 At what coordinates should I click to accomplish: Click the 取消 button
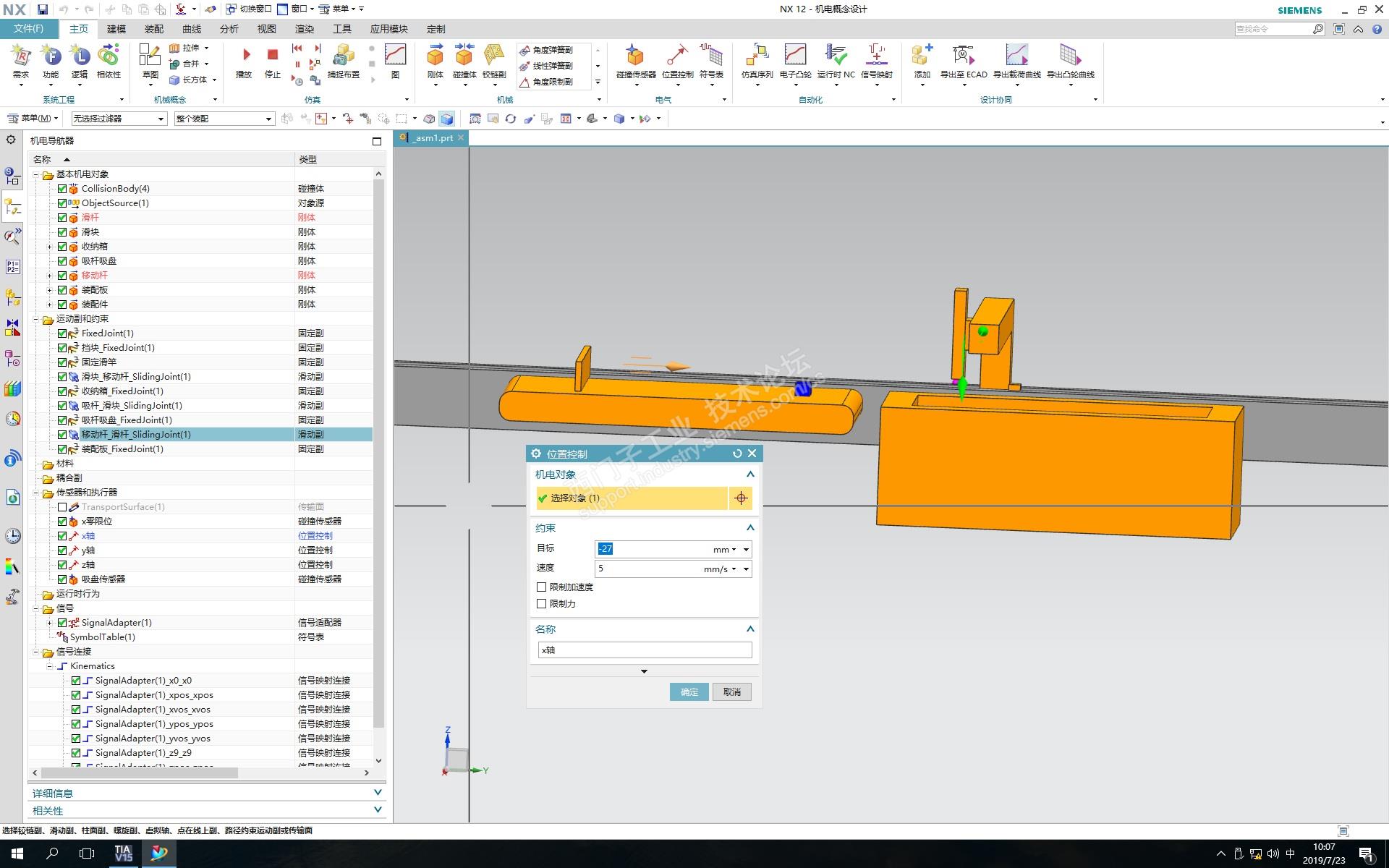[731, 692]
